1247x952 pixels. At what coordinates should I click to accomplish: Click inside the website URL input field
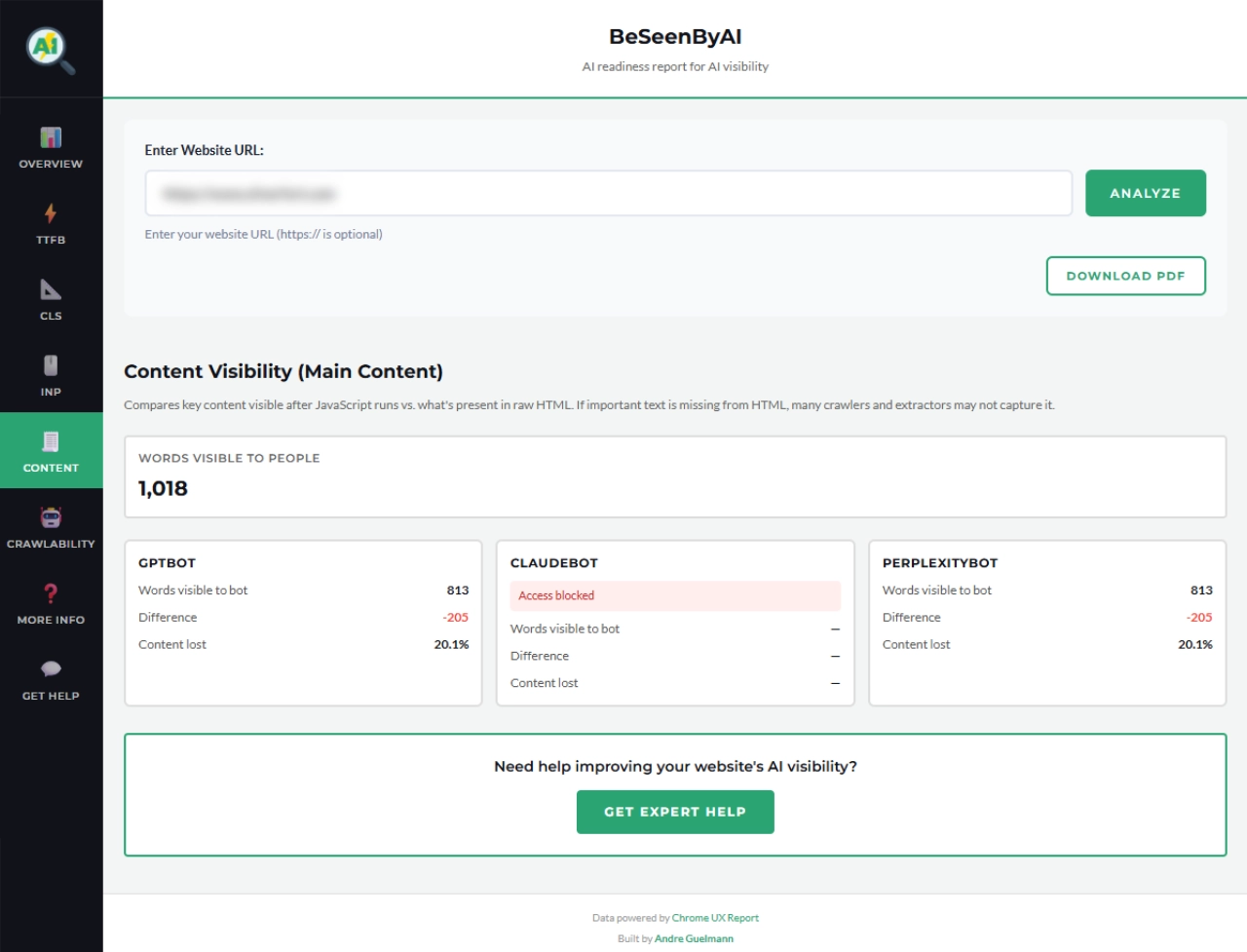(x=608, y=193)
